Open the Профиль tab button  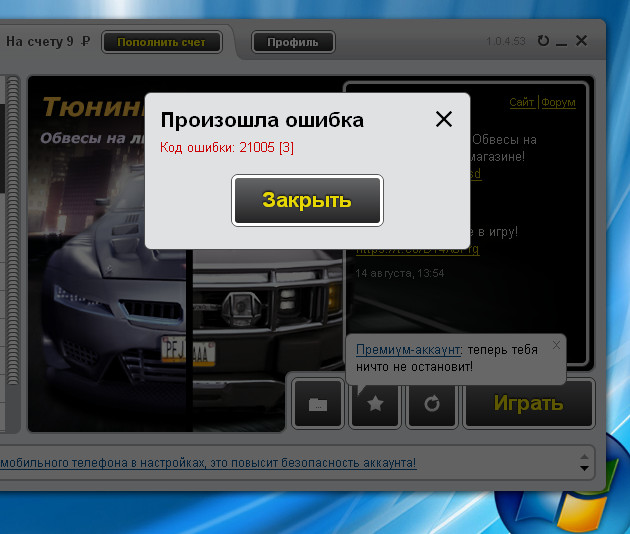pos(293,42)
